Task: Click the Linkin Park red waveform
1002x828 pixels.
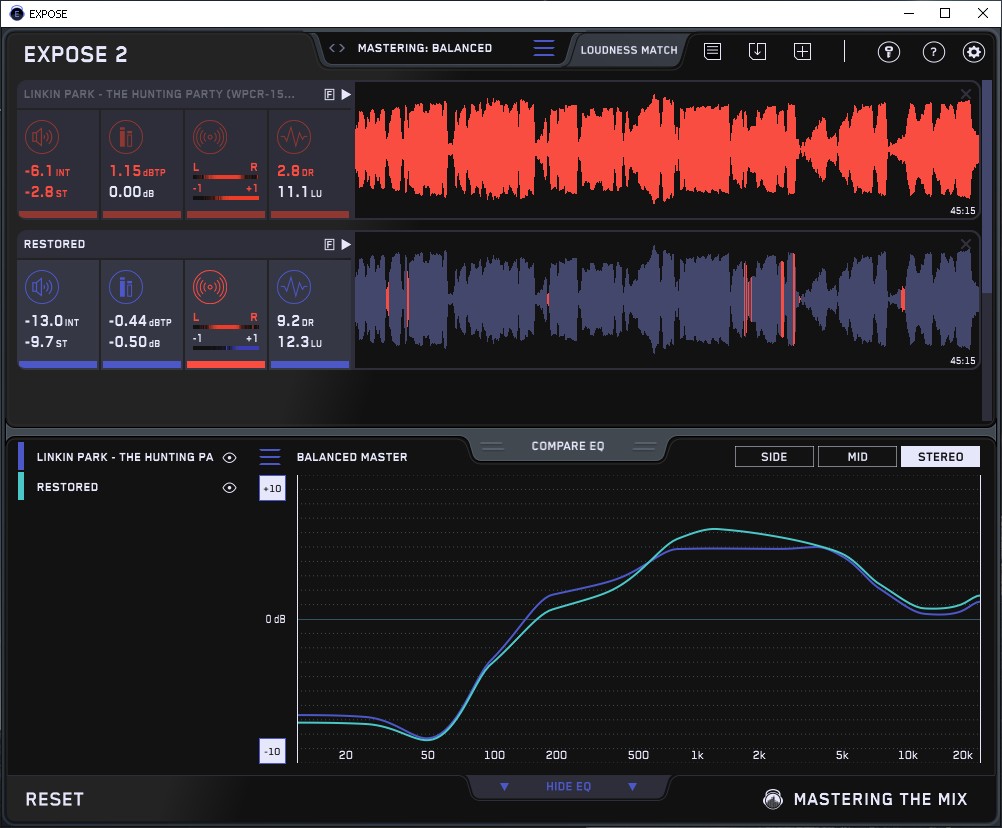Action: click(667, 149)
